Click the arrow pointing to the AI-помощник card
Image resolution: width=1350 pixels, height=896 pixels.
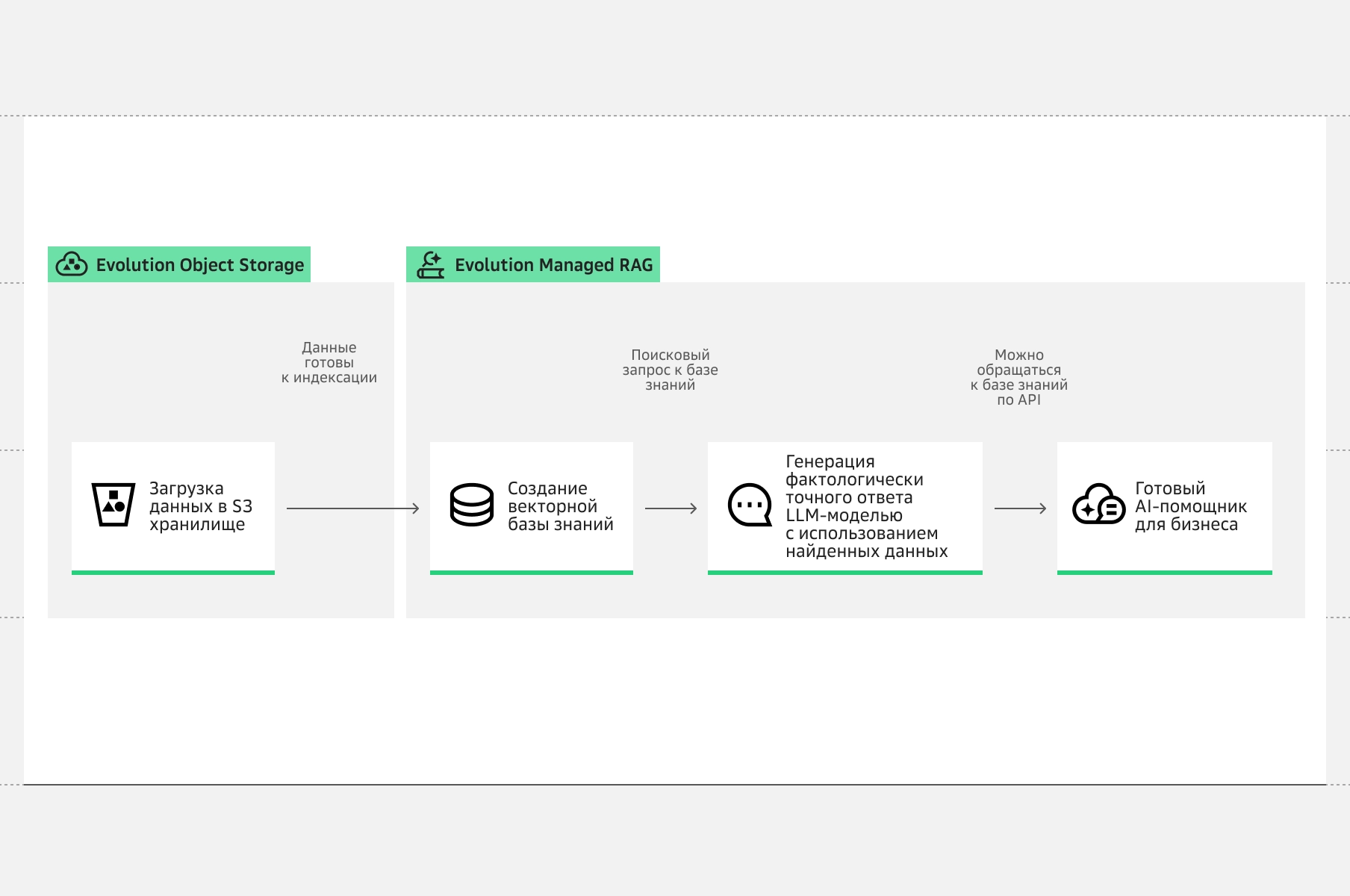[1020, 508]
